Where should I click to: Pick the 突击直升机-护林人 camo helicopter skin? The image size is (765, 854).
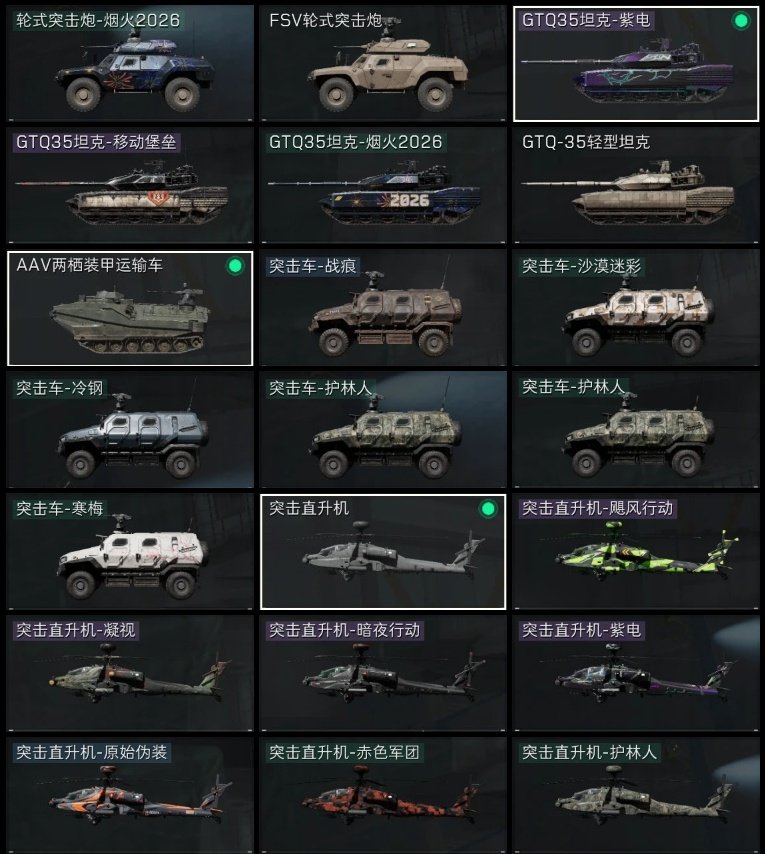636,795
